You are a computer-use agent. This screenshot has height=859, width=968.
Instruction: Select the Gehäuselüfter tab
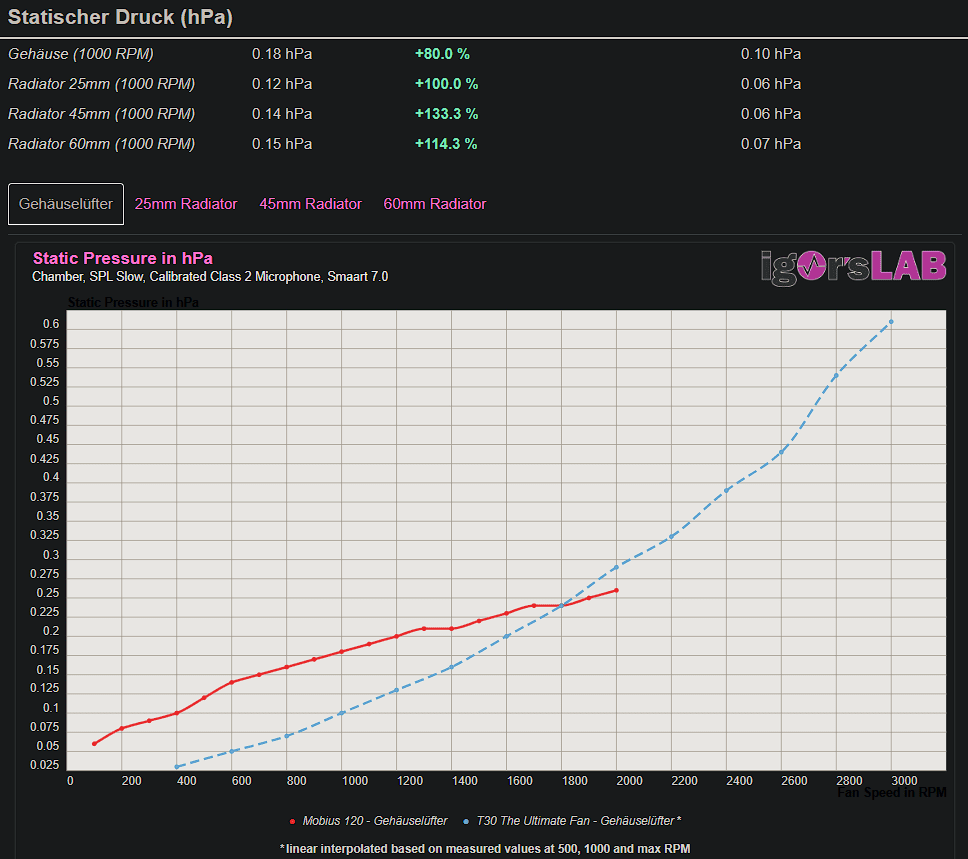(x=66, y=204)
